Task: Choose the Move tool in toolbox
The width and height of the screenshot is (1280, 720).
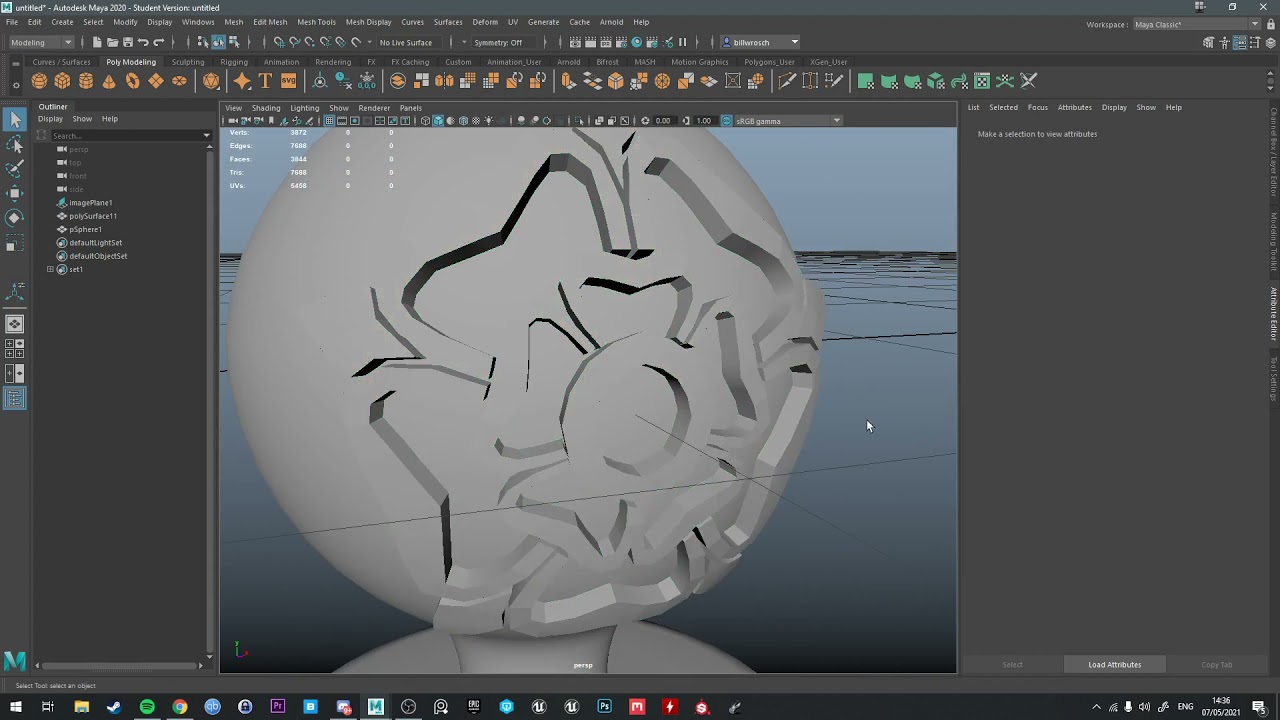Action: pos(15,193)
